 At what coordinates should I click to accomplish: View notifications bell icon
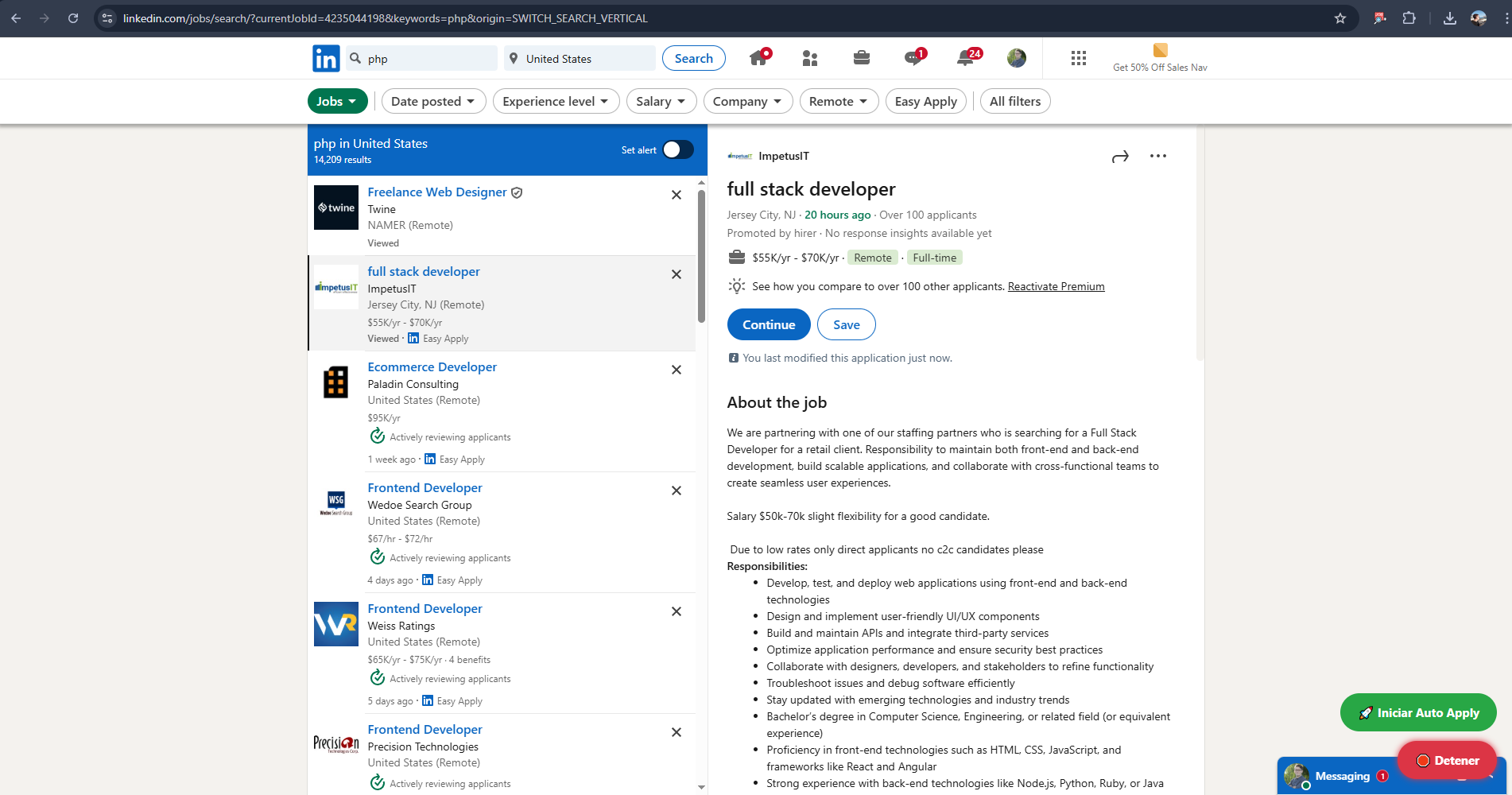point(965,58)
